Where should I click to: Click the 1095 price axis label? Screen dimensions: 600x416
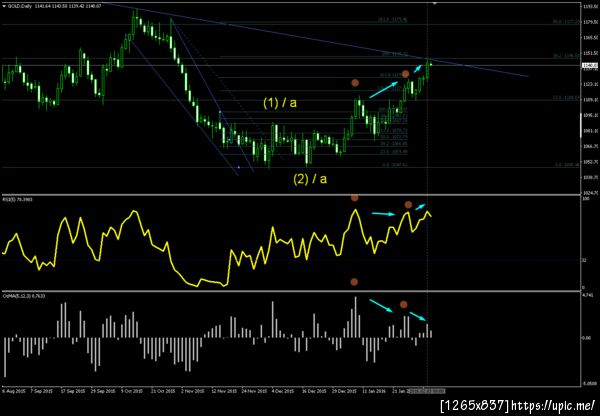(x=589, y=115)
